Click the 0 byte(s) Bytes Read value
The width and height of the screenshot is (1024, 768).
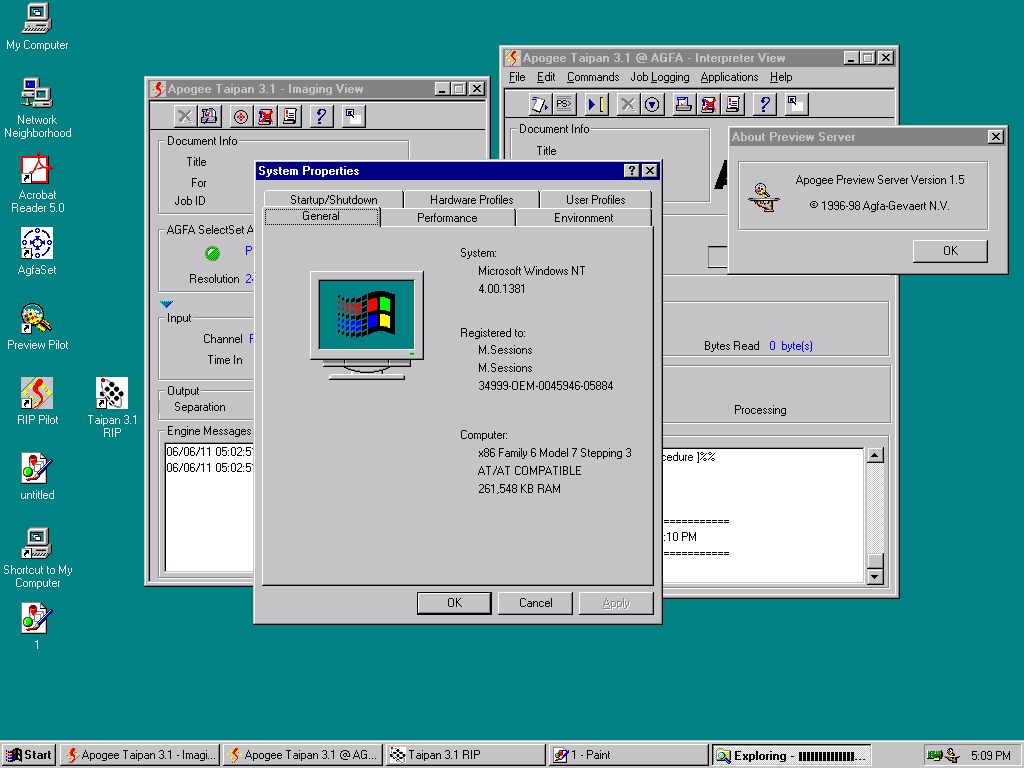[x=791, y=345]
